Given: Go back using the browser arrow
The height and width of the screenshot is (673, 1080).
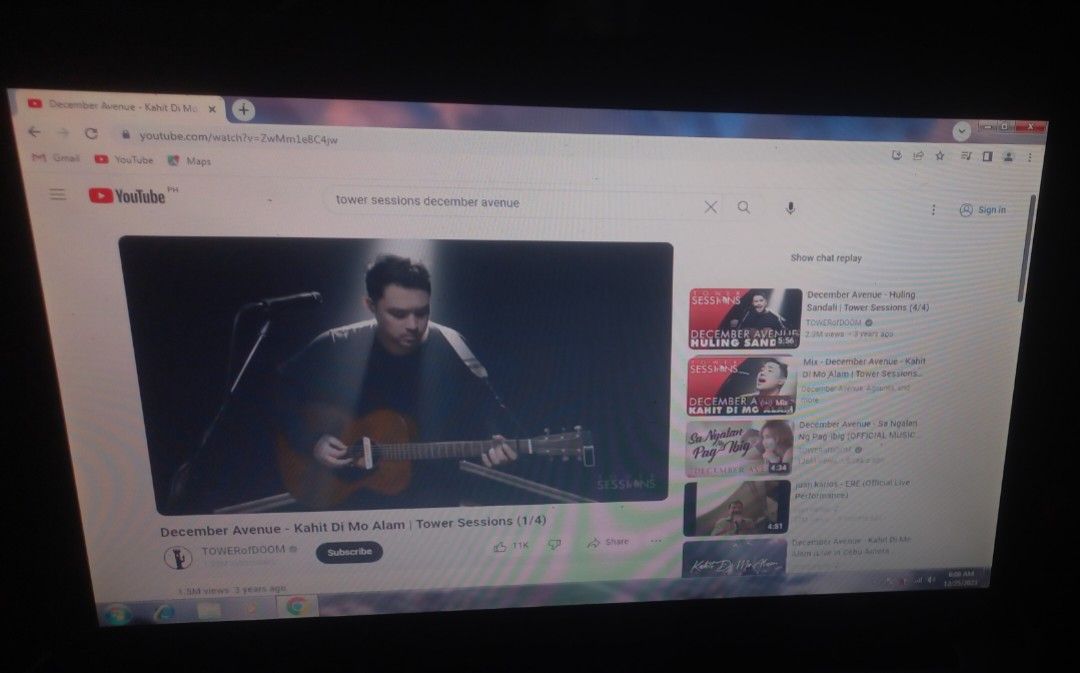Looking at the screenshot, I should tap(34, 132).
